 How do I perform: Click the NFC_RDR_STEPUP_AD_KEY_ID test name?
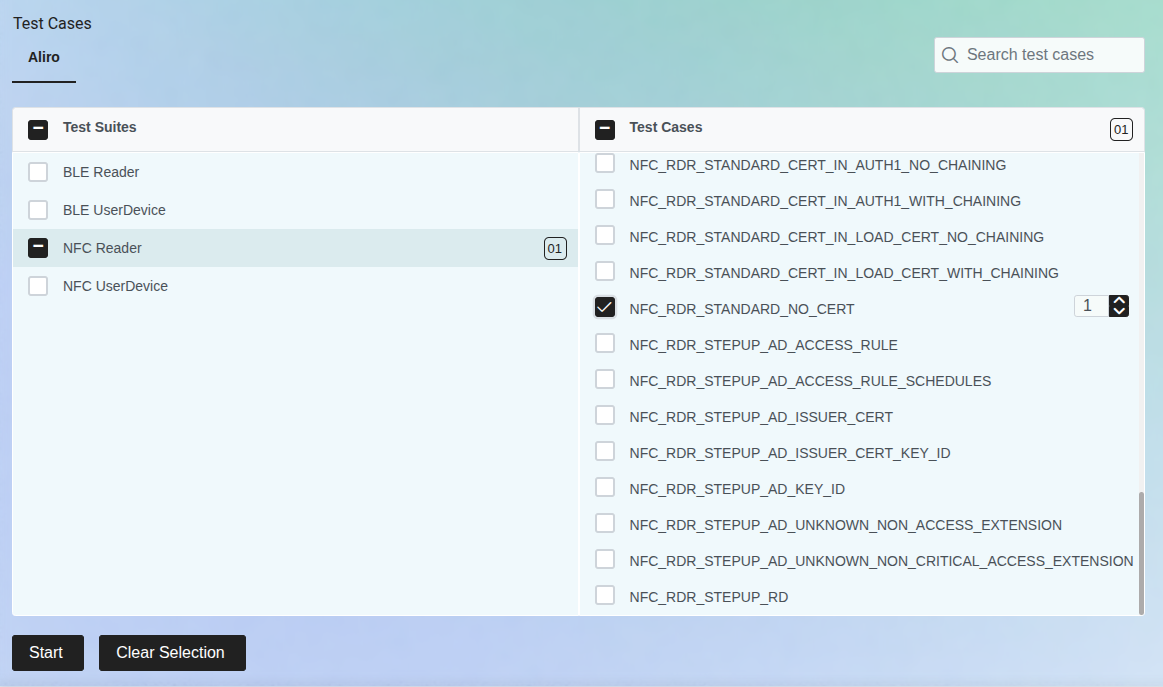pyautogui.click(x=737, y=489)
